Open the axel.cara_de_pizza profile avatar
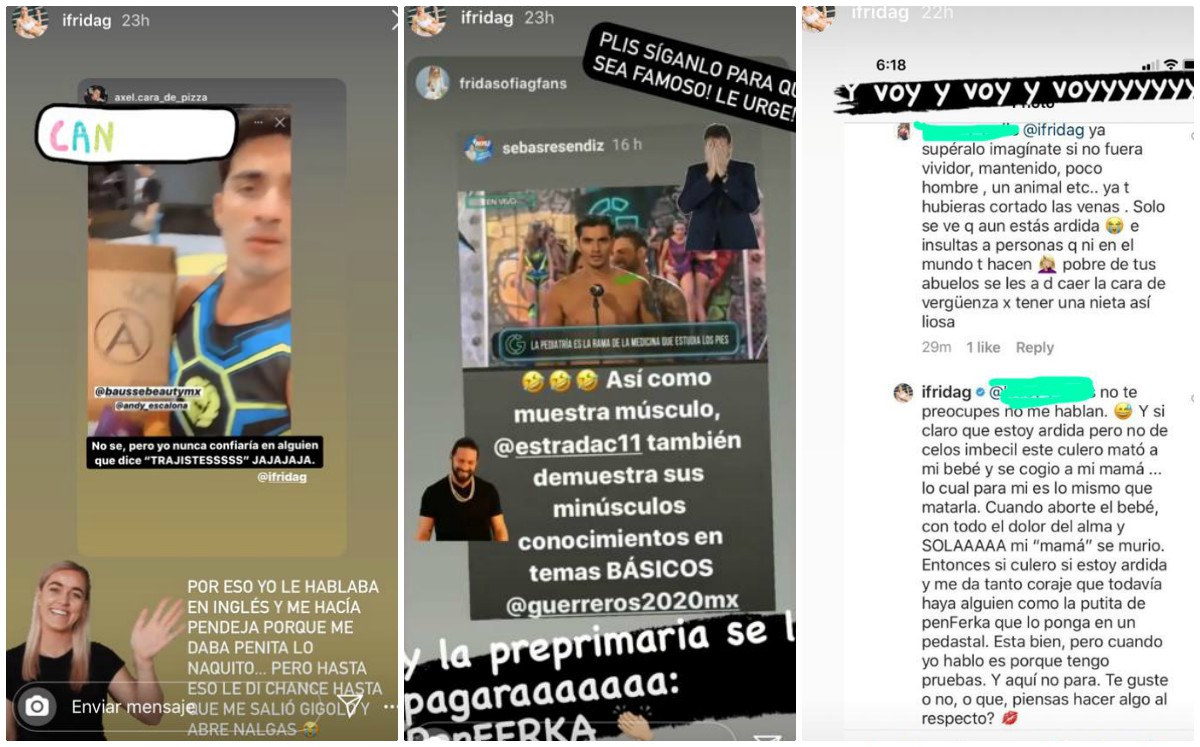Viewport: 1200px width, 747px height. click(96, 96)
